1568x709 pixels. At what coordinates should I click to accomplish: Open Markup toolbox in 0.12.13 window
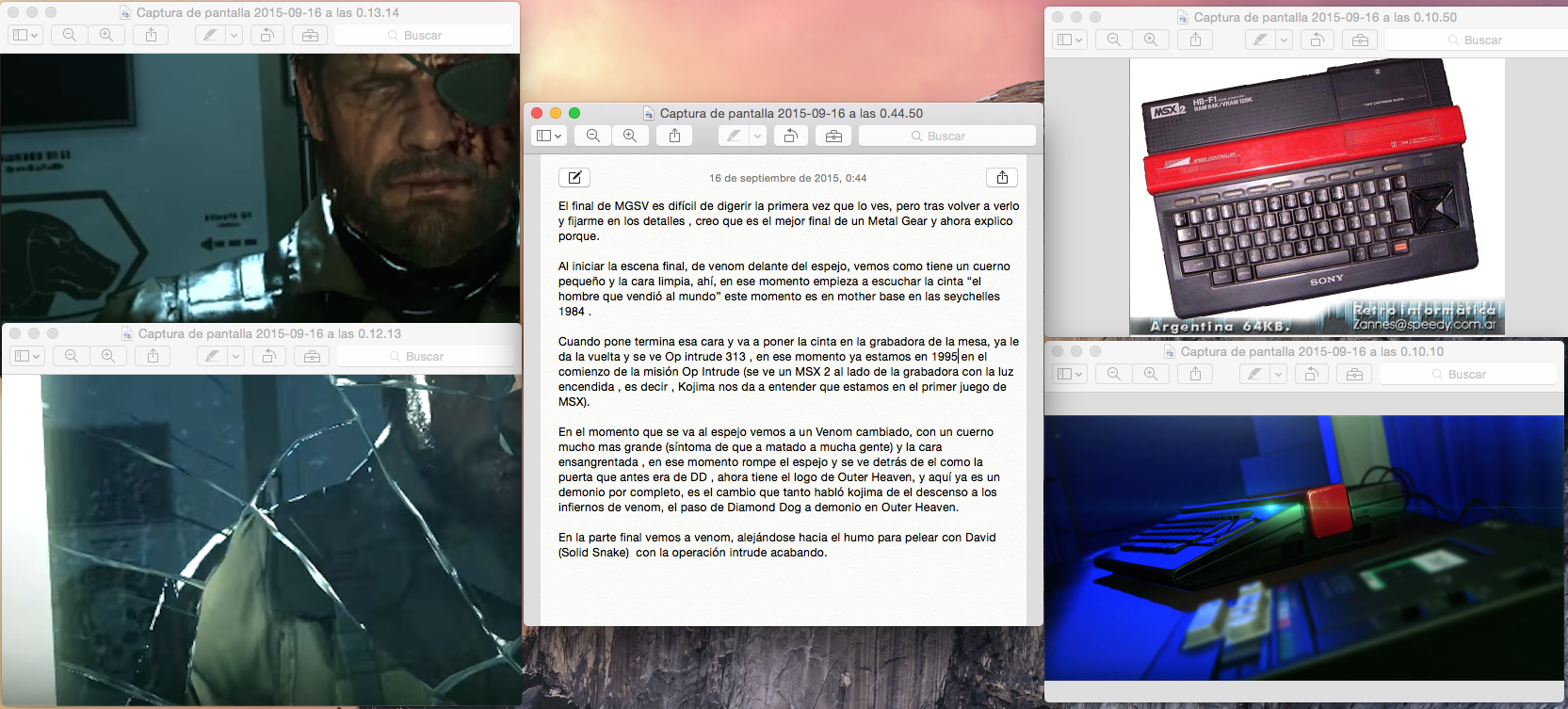point(312,356)
